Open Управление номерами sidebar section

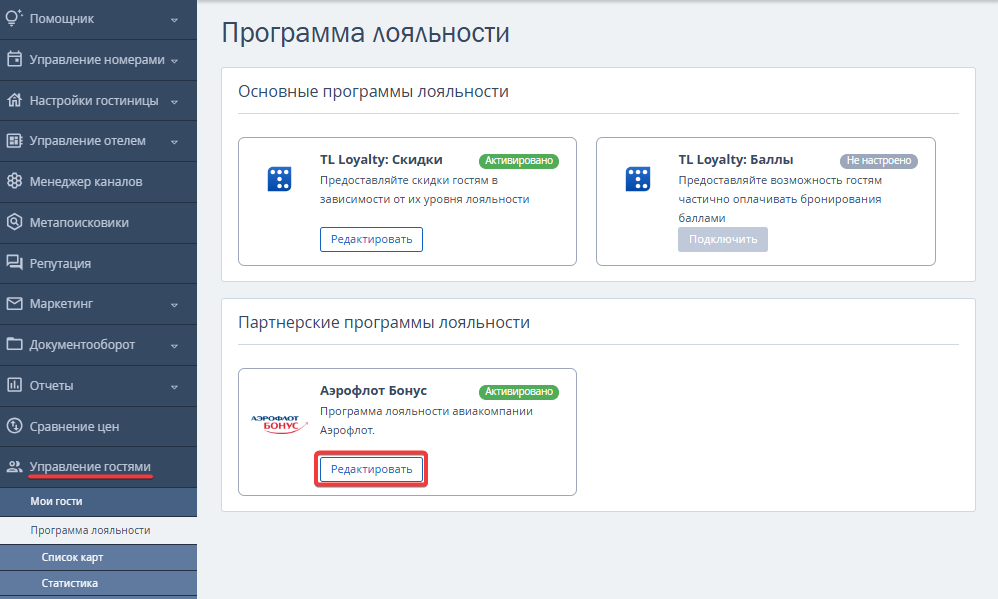(98, 60)
